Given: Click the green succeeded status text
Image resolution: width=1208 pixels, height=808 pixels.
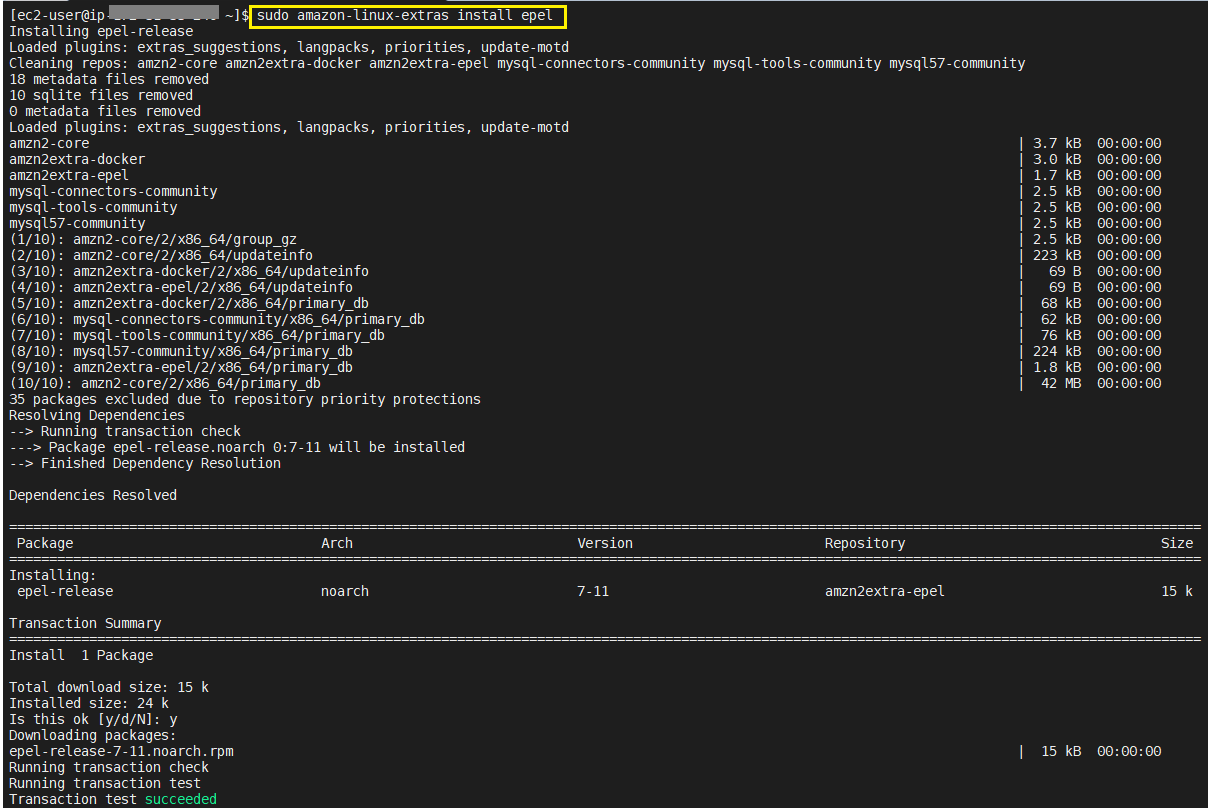Looking at the screenshot, I should (x=180, y=798).
